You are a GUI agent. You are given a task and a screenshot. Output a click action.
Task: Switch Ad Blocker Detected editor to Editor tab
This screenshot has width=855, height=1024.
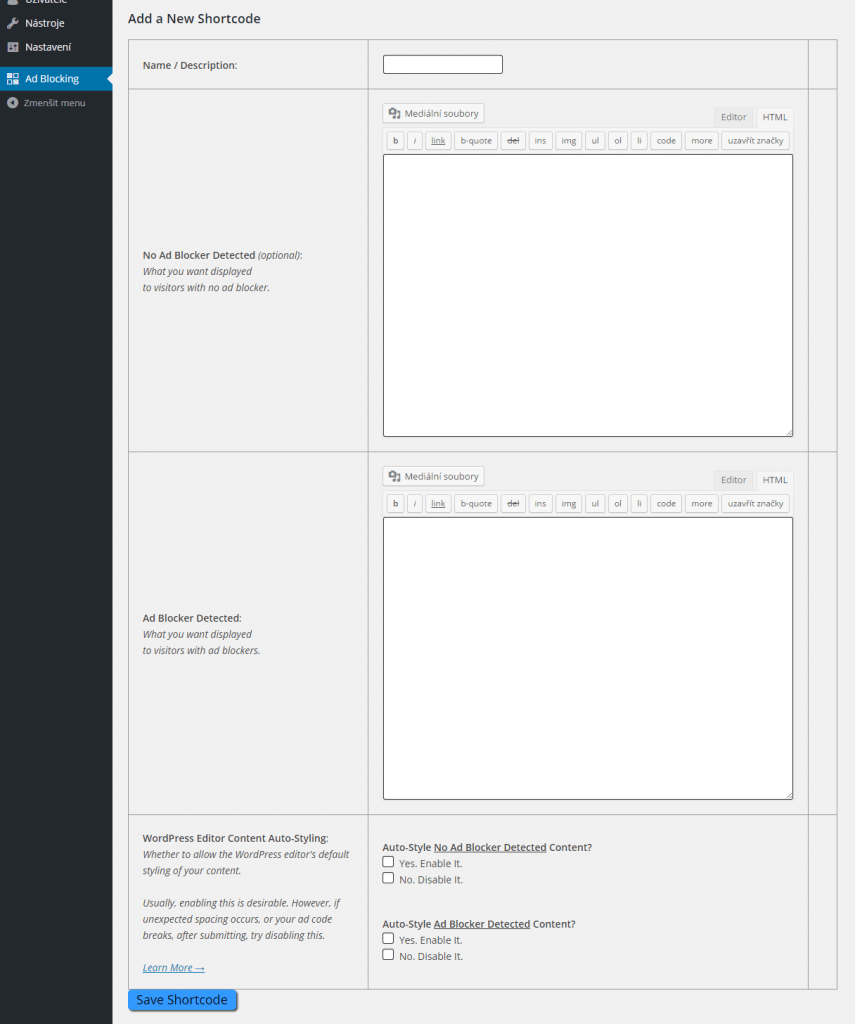coord(733,480)
